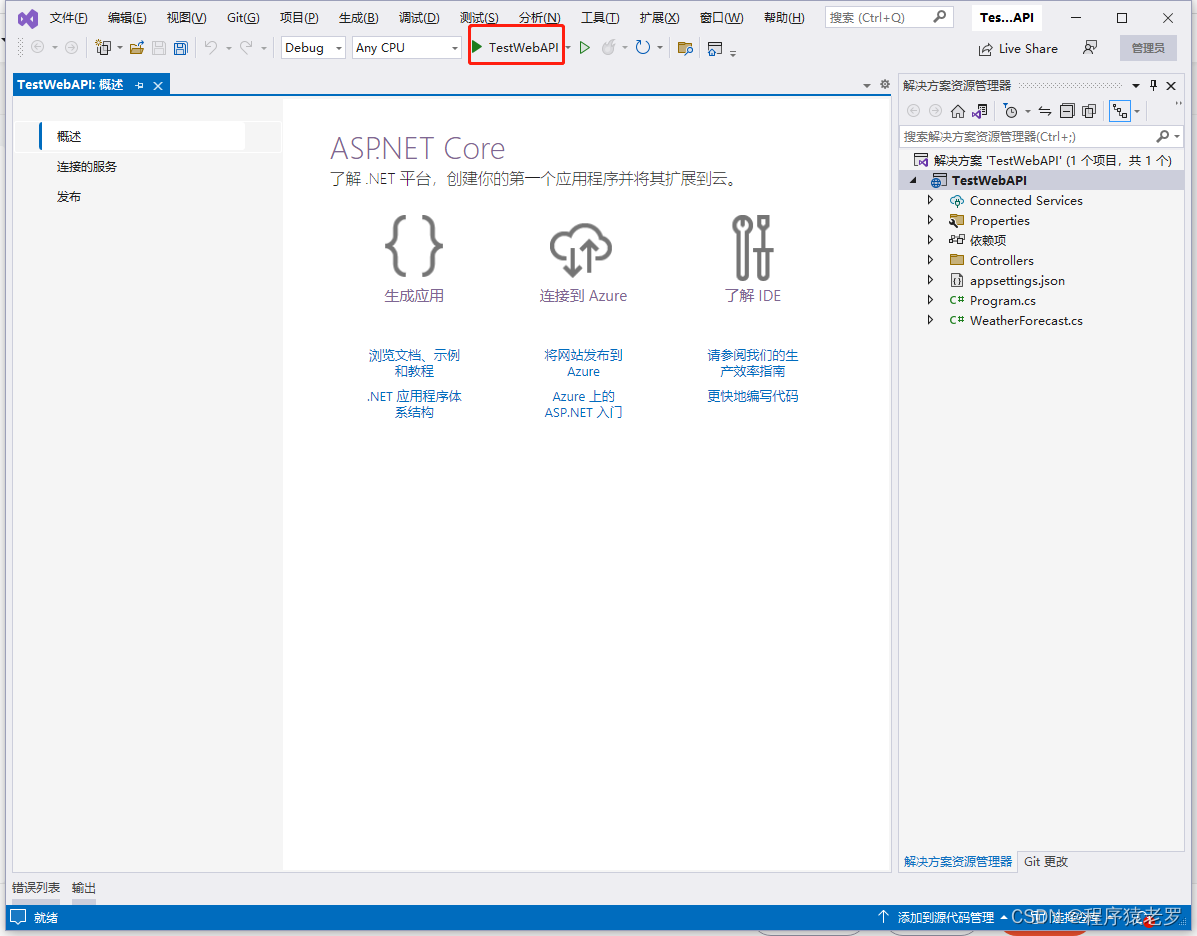Select 连接的服务 in left sidebar
The image size is (1197, 936).
(x=86, y=166)
